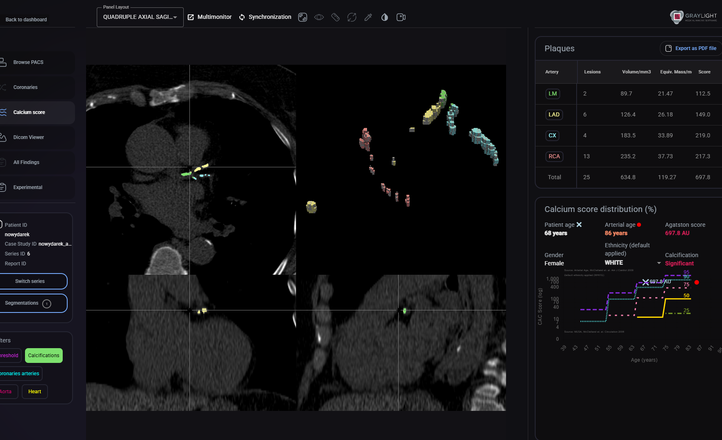The image size is (722, 440).
Task: Go back to dashboard
Action: [x=26, y=19]
